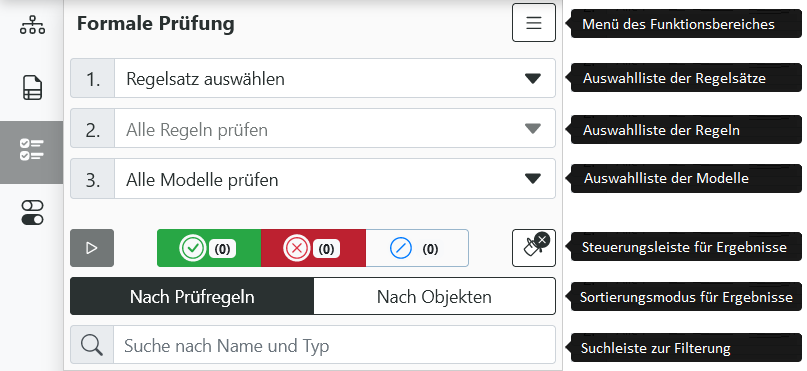
Task: Toggle the red failed results filter
Action: (313, 248)
